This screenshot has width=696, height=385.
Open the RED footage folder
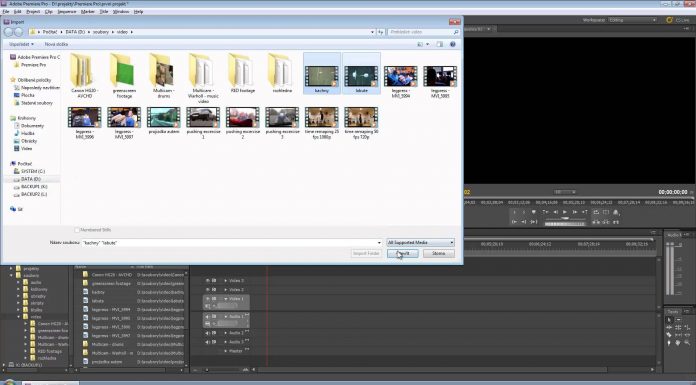(x=243, y=74)
